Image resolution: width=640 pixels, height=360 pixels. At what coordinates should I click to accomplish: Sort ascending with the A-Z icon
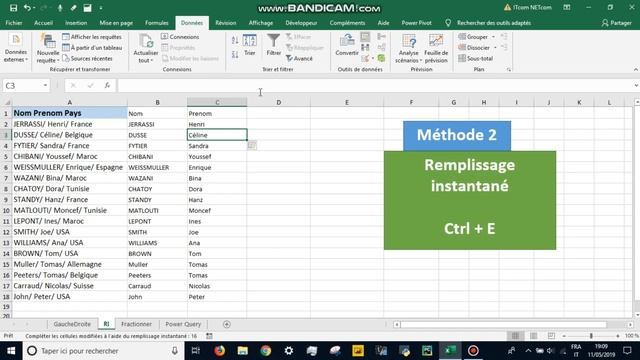(235, 40)
